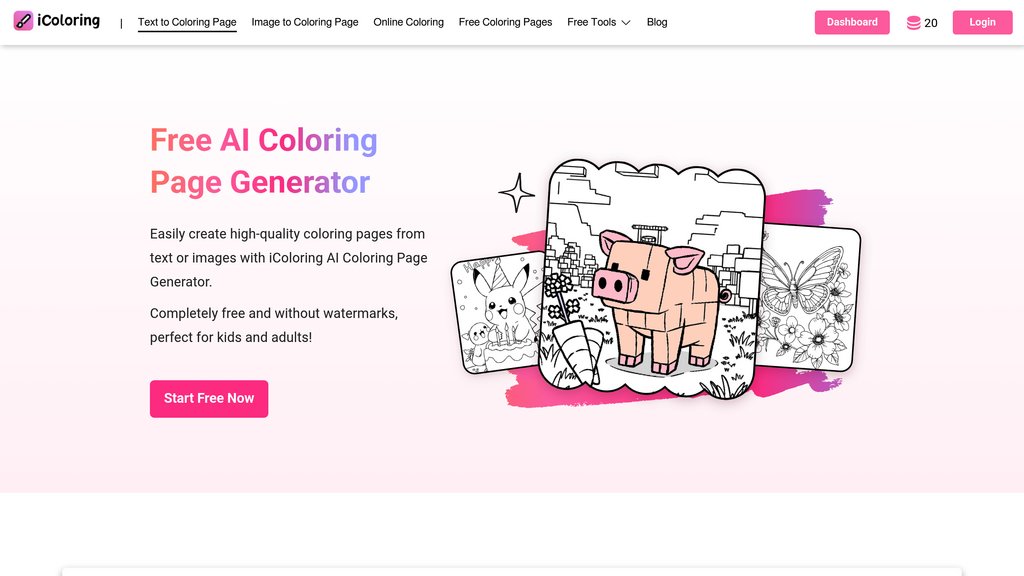Expand the Free Tools chevron
1024x576 pixels.
[626, 22]
